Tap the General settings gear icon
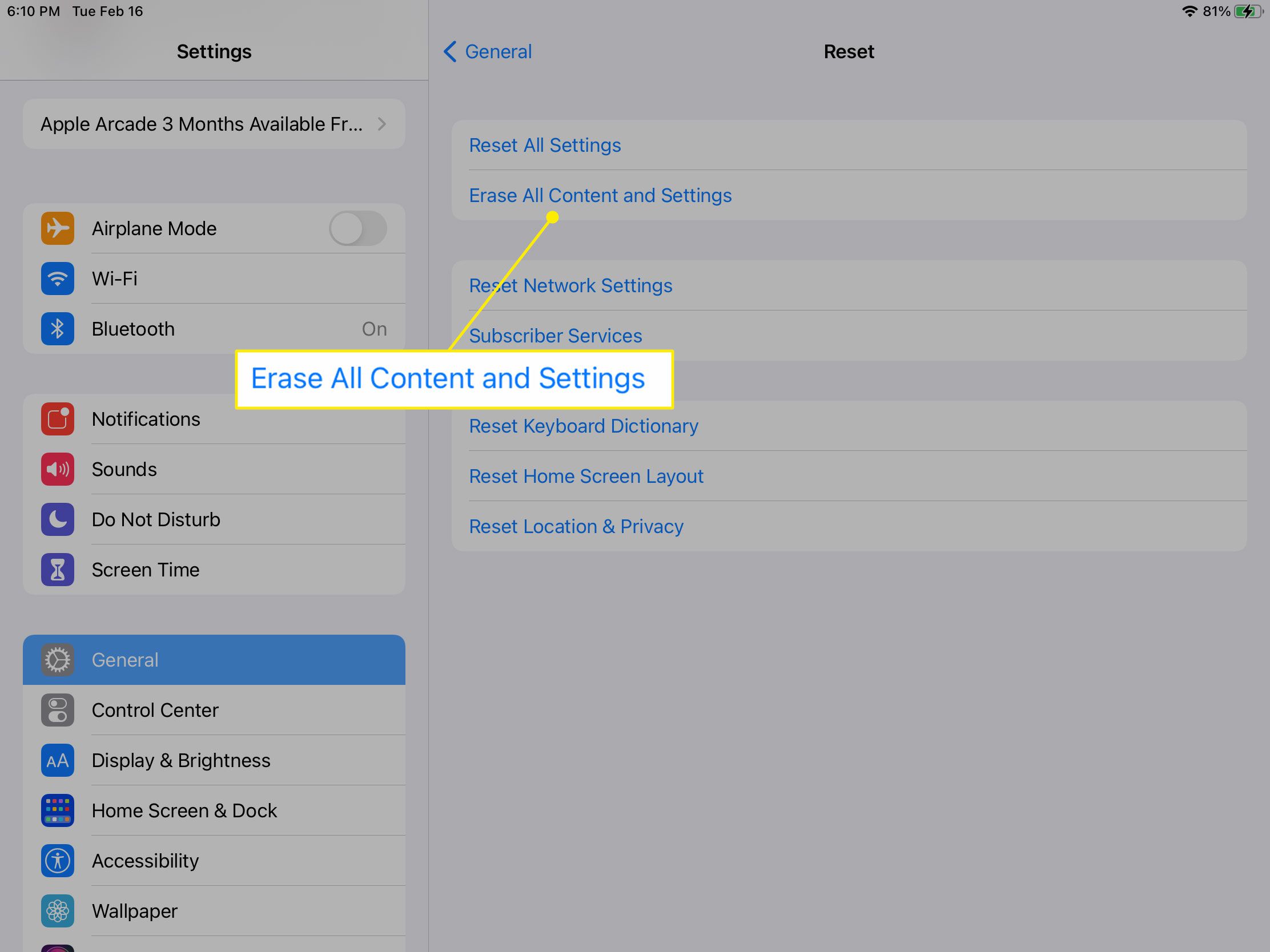The image size is (1270, 952). coord(57,659)
